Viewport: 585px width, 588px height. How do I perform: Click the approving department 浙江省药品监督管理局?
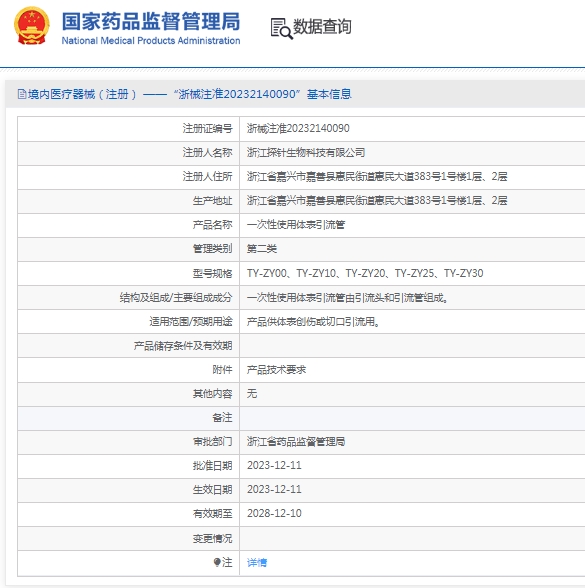point(296,441)
